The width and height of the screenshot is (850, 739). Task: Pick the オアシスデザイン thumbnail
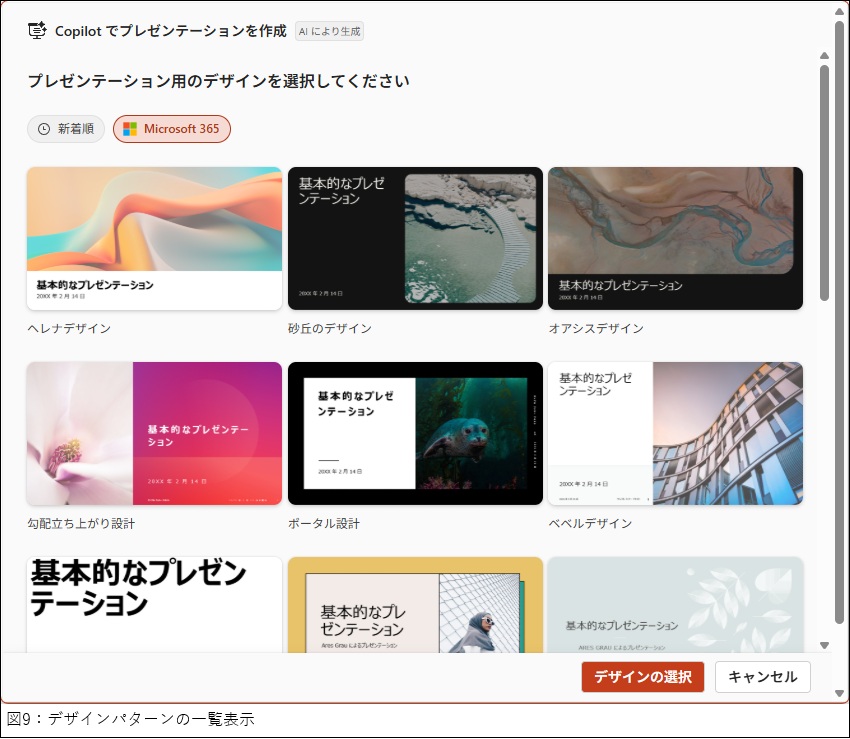pos(675,238)
